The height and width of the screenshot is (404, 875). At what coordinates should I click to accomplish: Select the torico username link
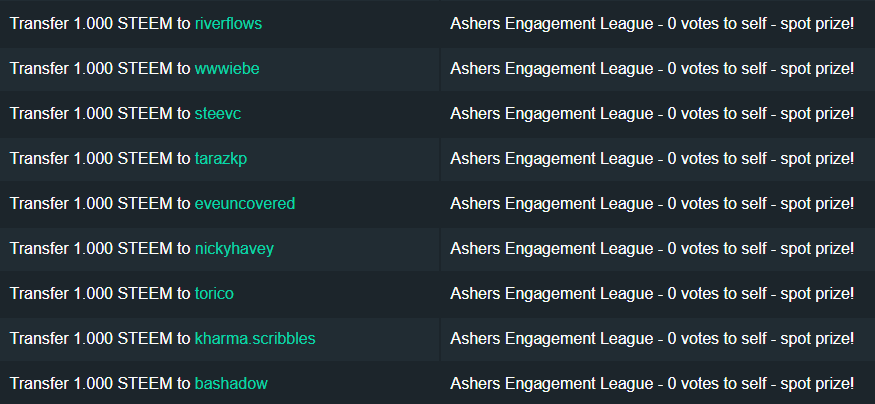point(214,294)
